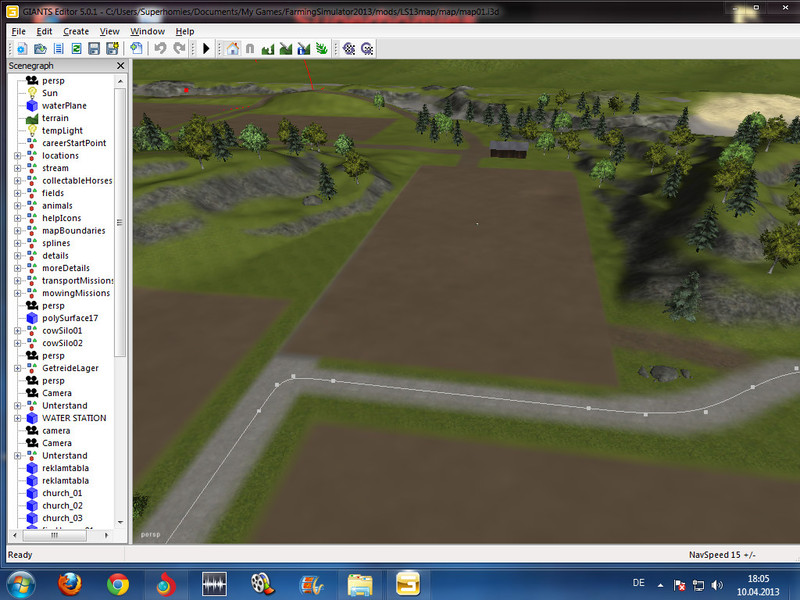This screenshot has height=600, width=800.
Task: Click the Open file toolbar icon
Action: pos(40,48)
